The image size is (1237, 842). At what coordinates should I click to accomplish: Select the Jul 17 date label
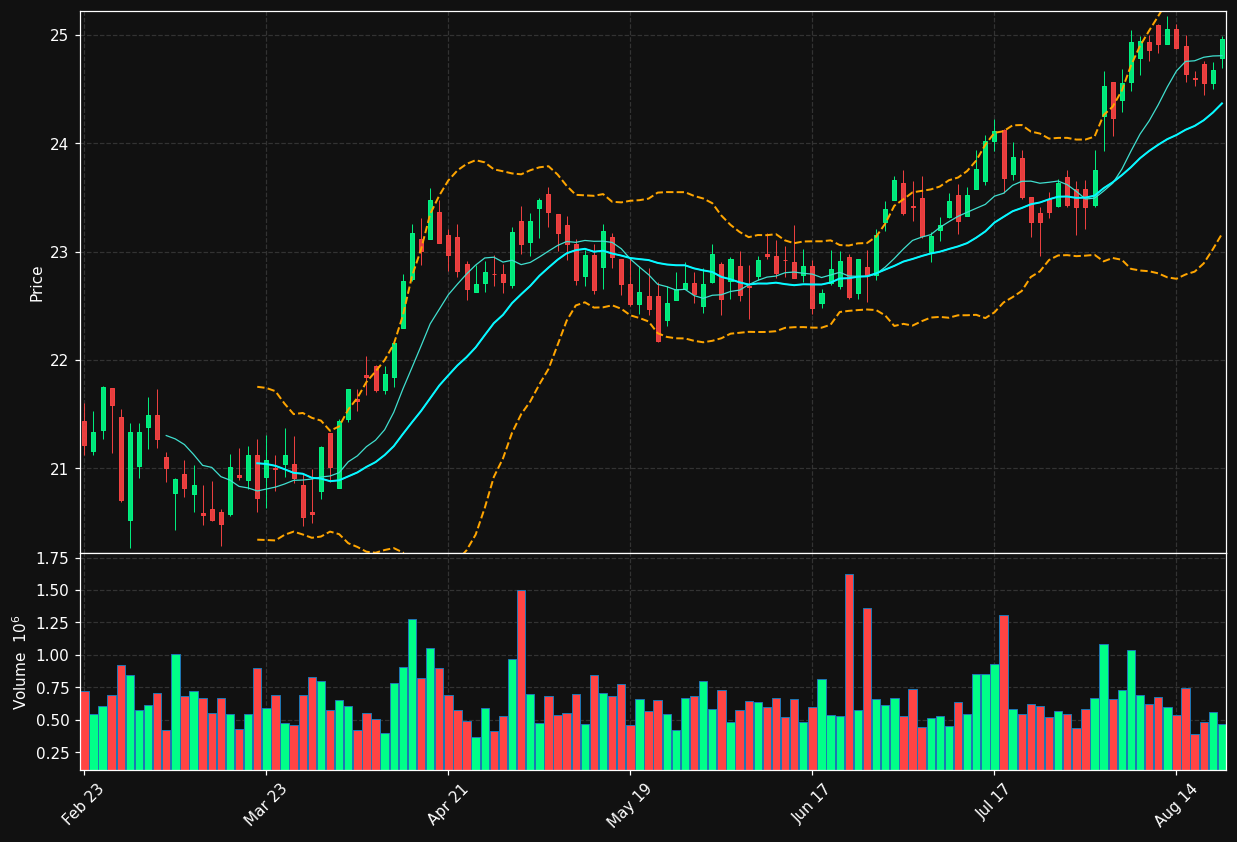point(993,804)
